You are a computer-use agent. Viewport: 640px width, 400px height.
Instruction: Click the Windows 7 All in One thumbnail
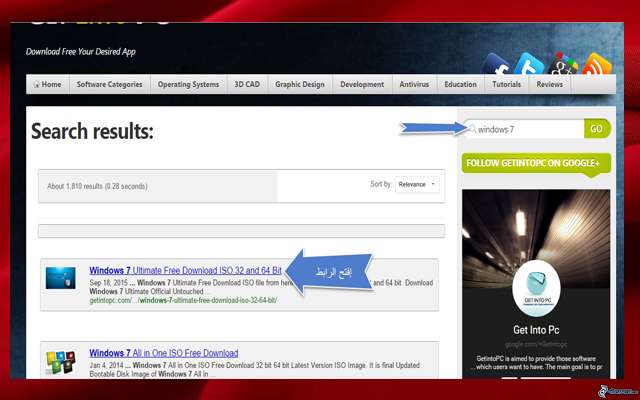pyautogui.click(x=60, y=362)
